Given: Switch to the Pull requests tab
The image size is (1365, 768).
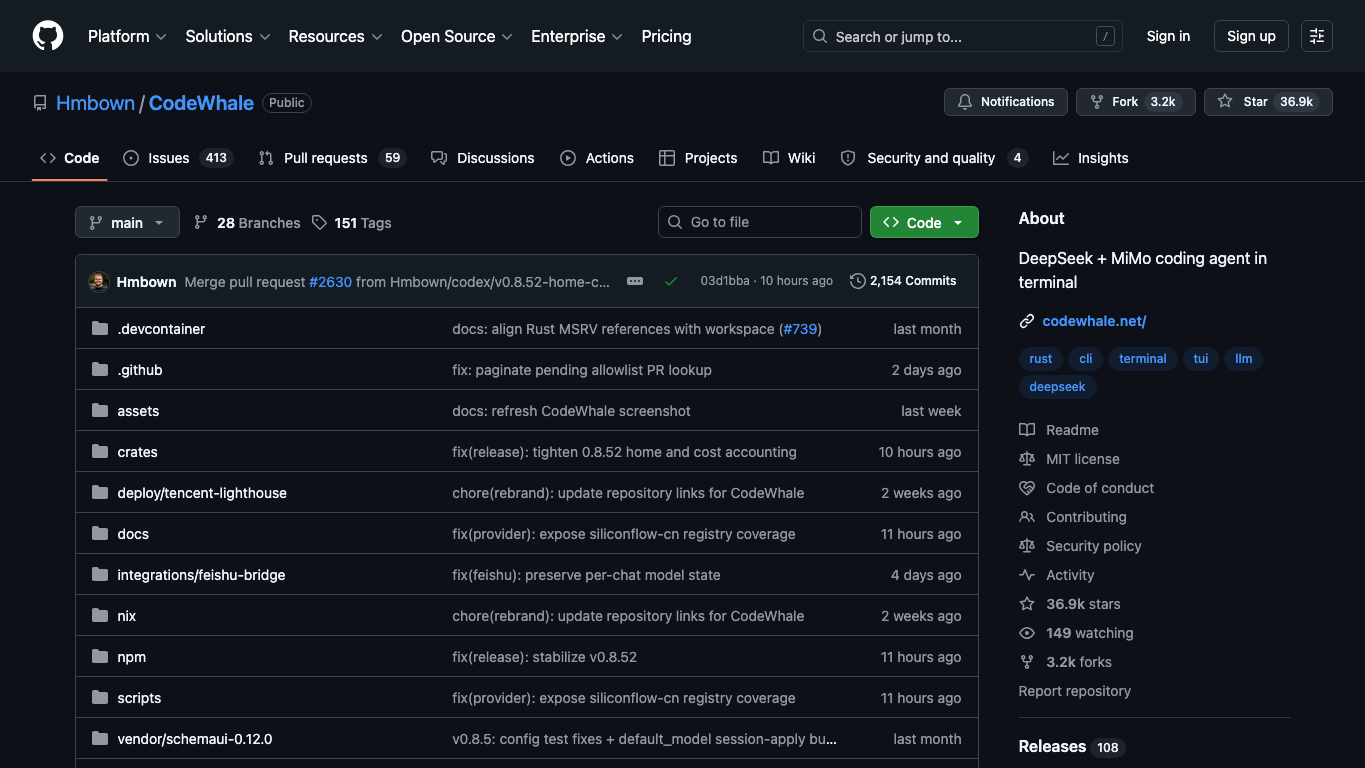Looking at the screenshot, I should (x=331, y=158).
